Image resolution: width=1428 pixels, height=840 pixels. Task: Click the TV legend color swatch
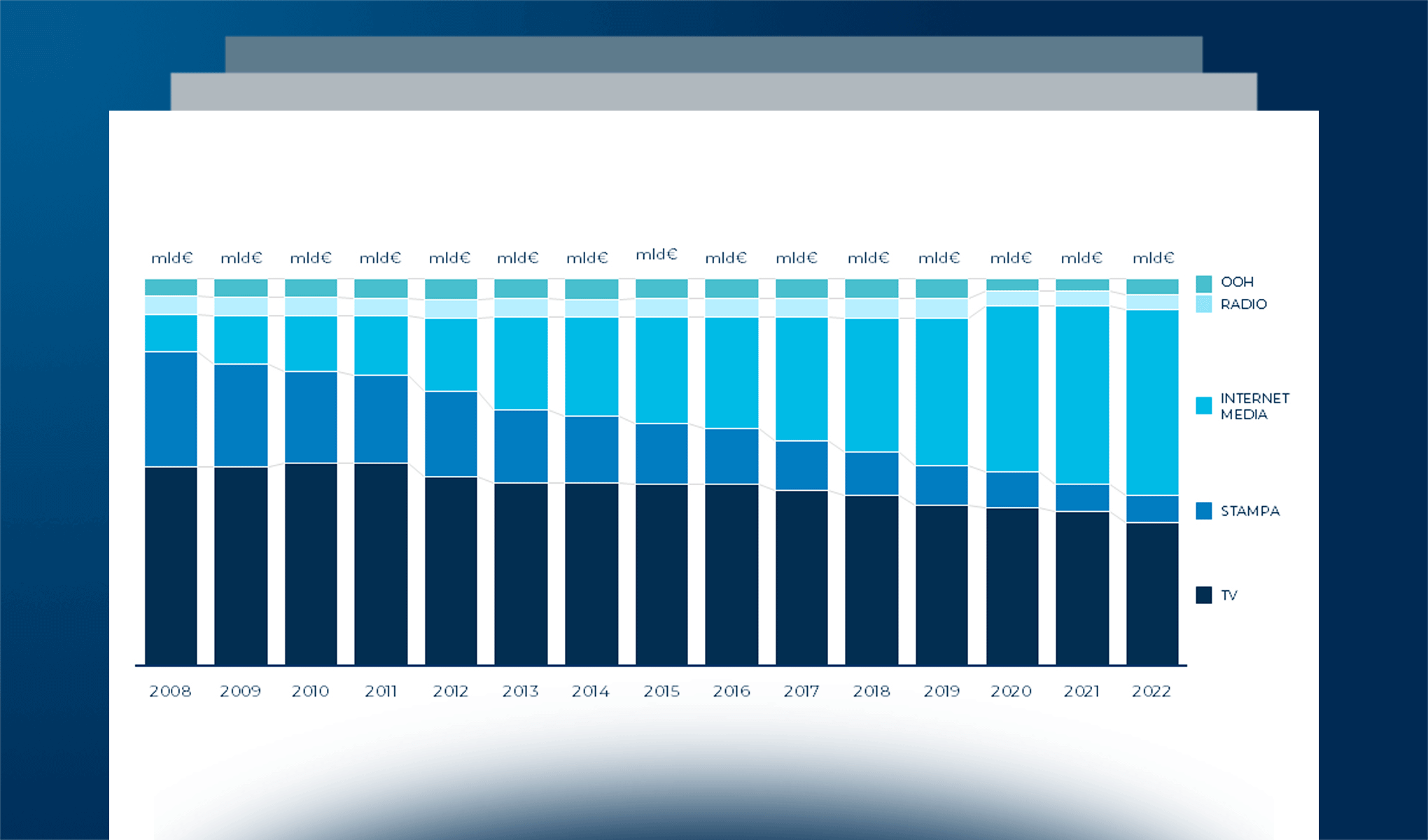(x=1203, y=595)
